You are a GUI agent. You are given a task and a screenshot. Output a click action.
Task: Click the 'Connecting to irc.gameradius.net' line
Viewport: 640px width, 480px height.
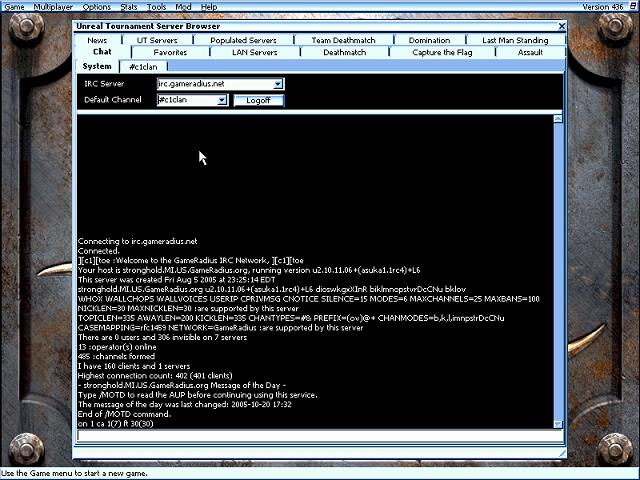138,241
